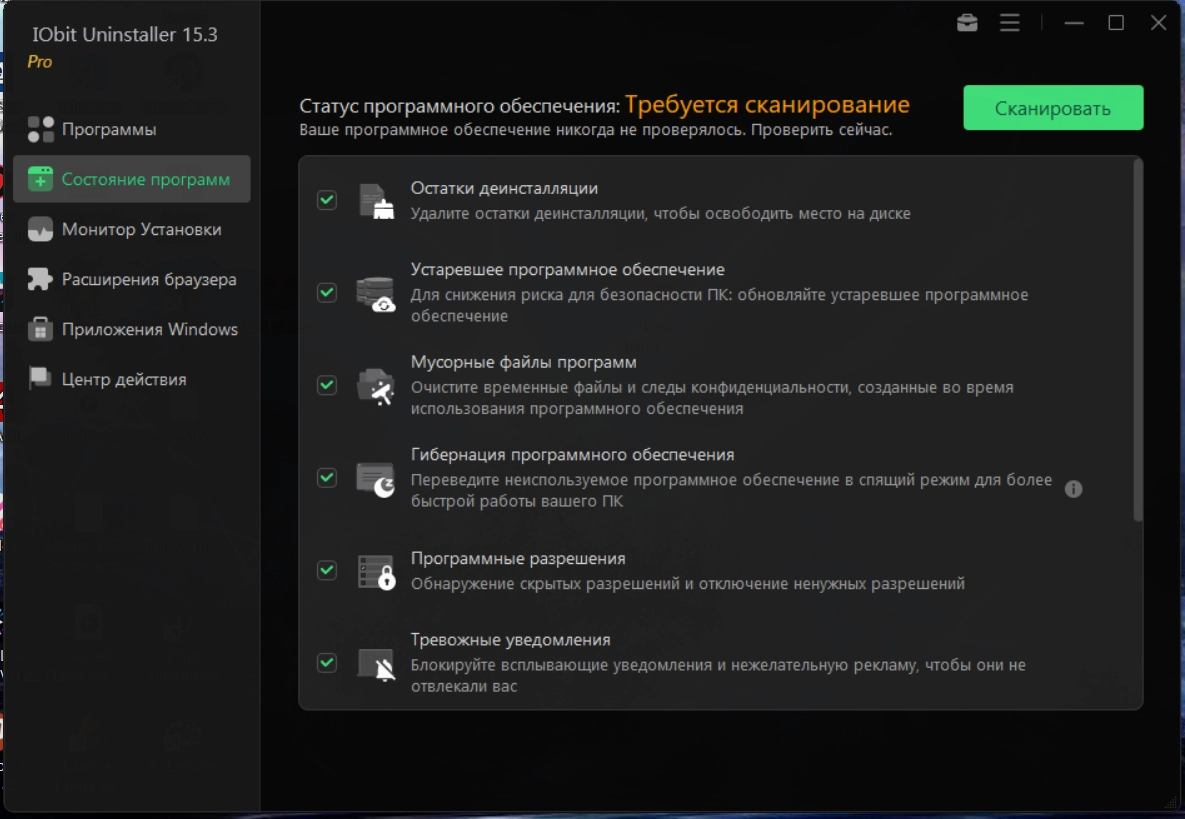Click the Состояние программ green icon

click(41, 179)
